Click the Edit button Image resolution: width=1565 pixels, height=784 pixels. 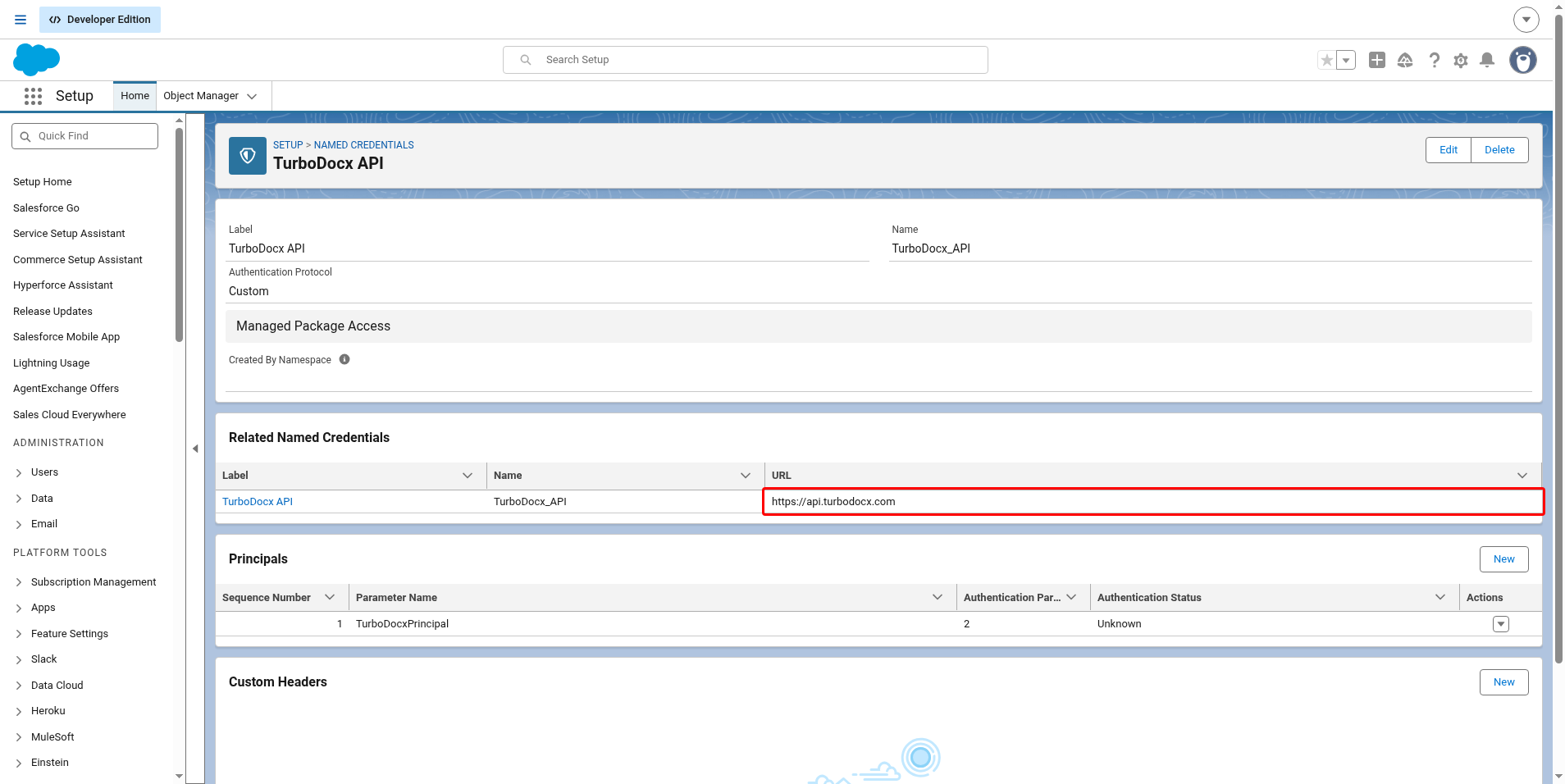[x=1449, y=150]
